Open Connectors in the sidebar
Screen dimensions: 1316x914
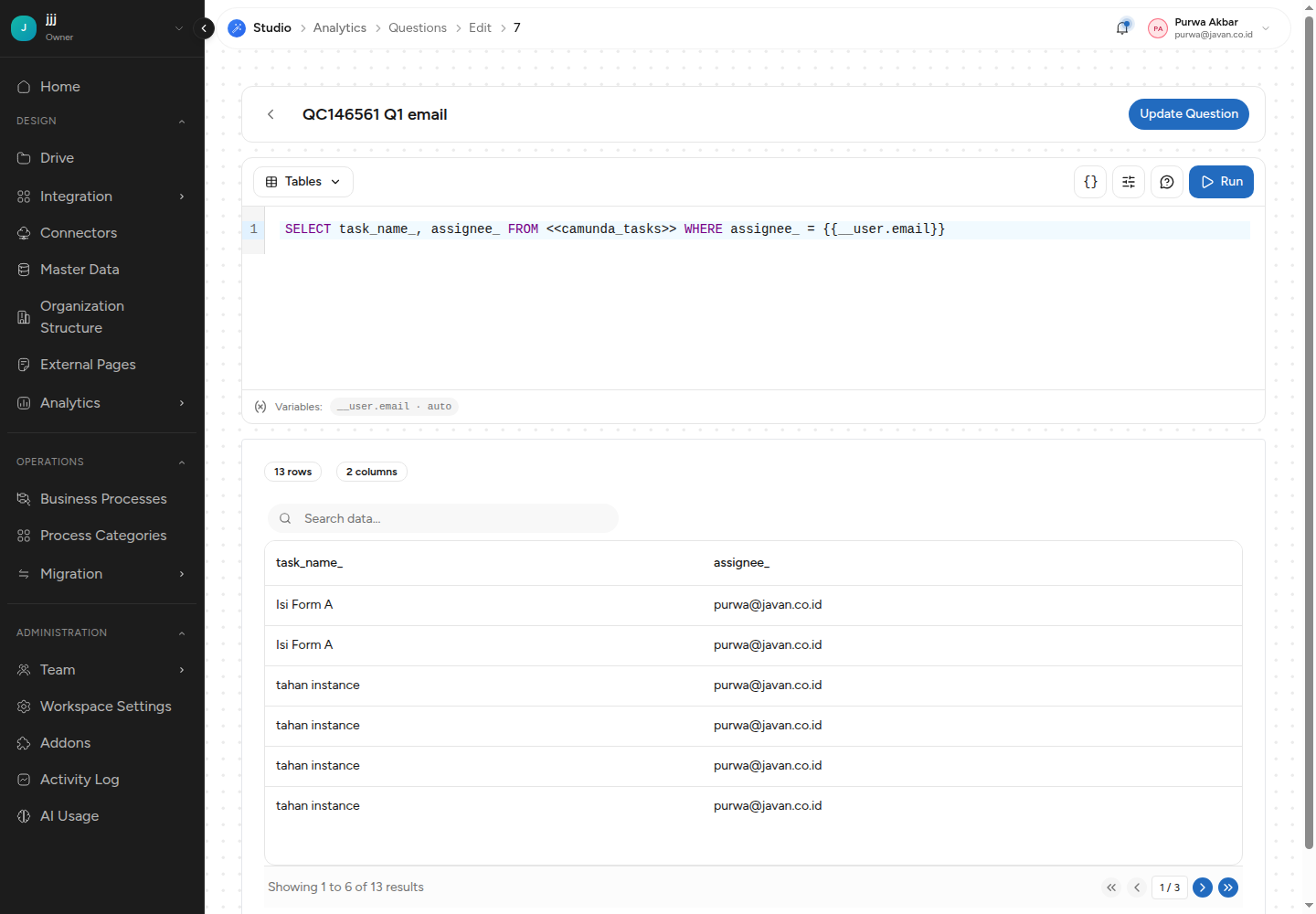click(x=101, y=233)
